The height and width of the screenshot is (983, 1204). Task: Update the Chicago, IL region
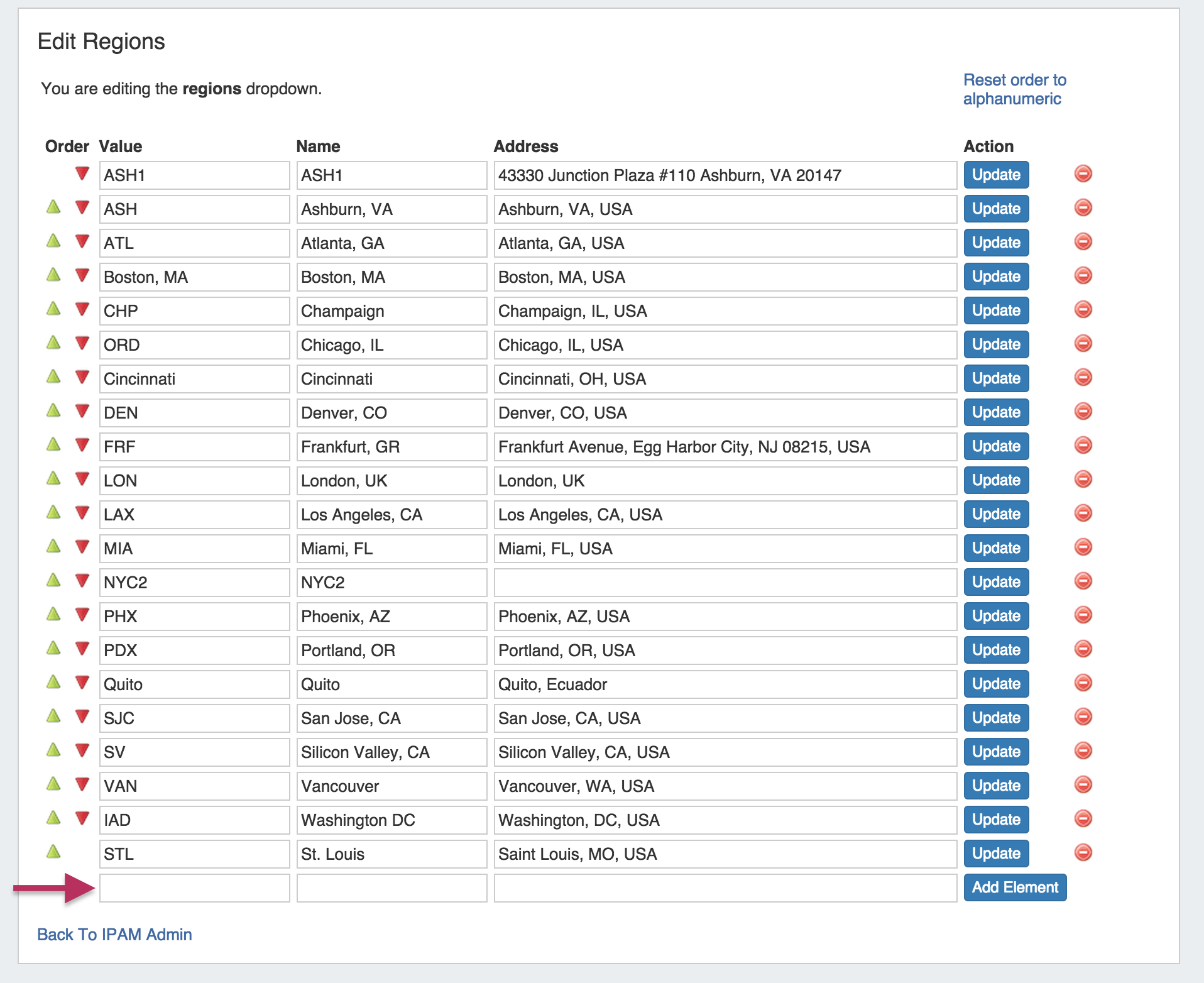coord(996,344)
